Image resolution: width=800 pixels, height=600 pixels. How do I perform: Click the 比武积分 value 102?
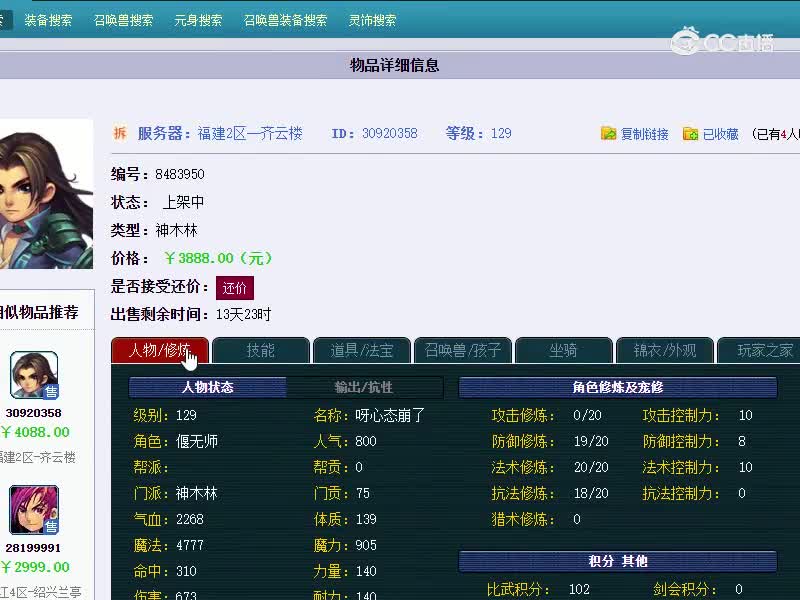579,589
